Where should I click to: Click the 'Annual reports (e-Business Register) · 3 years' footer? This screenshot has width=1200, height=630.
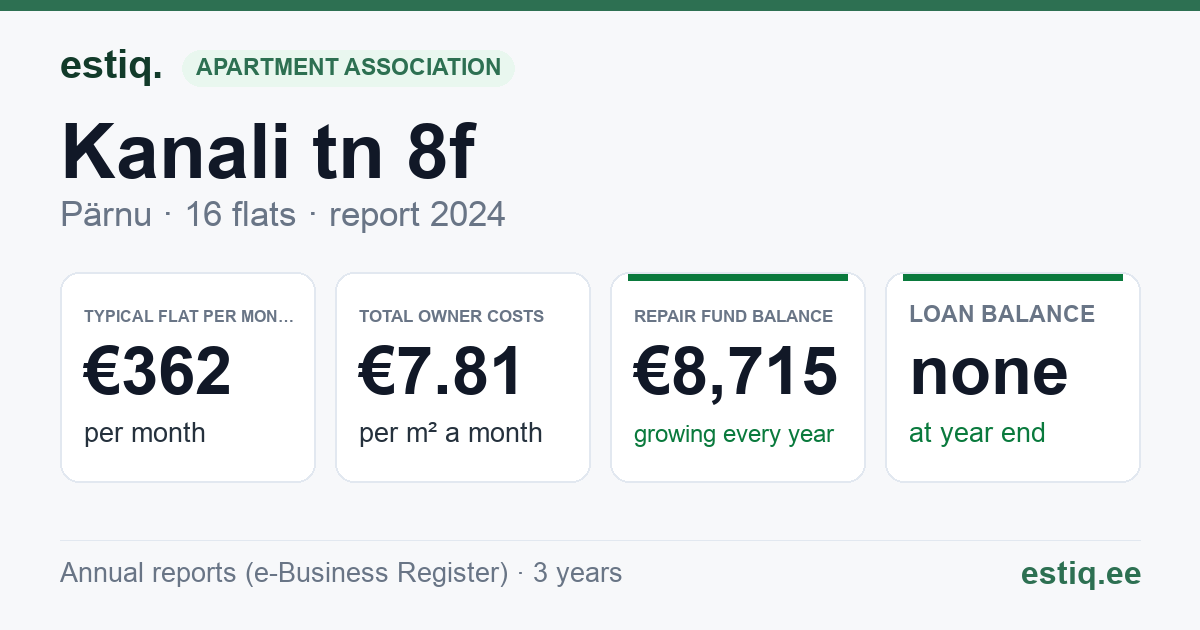(x=341, y=573)
